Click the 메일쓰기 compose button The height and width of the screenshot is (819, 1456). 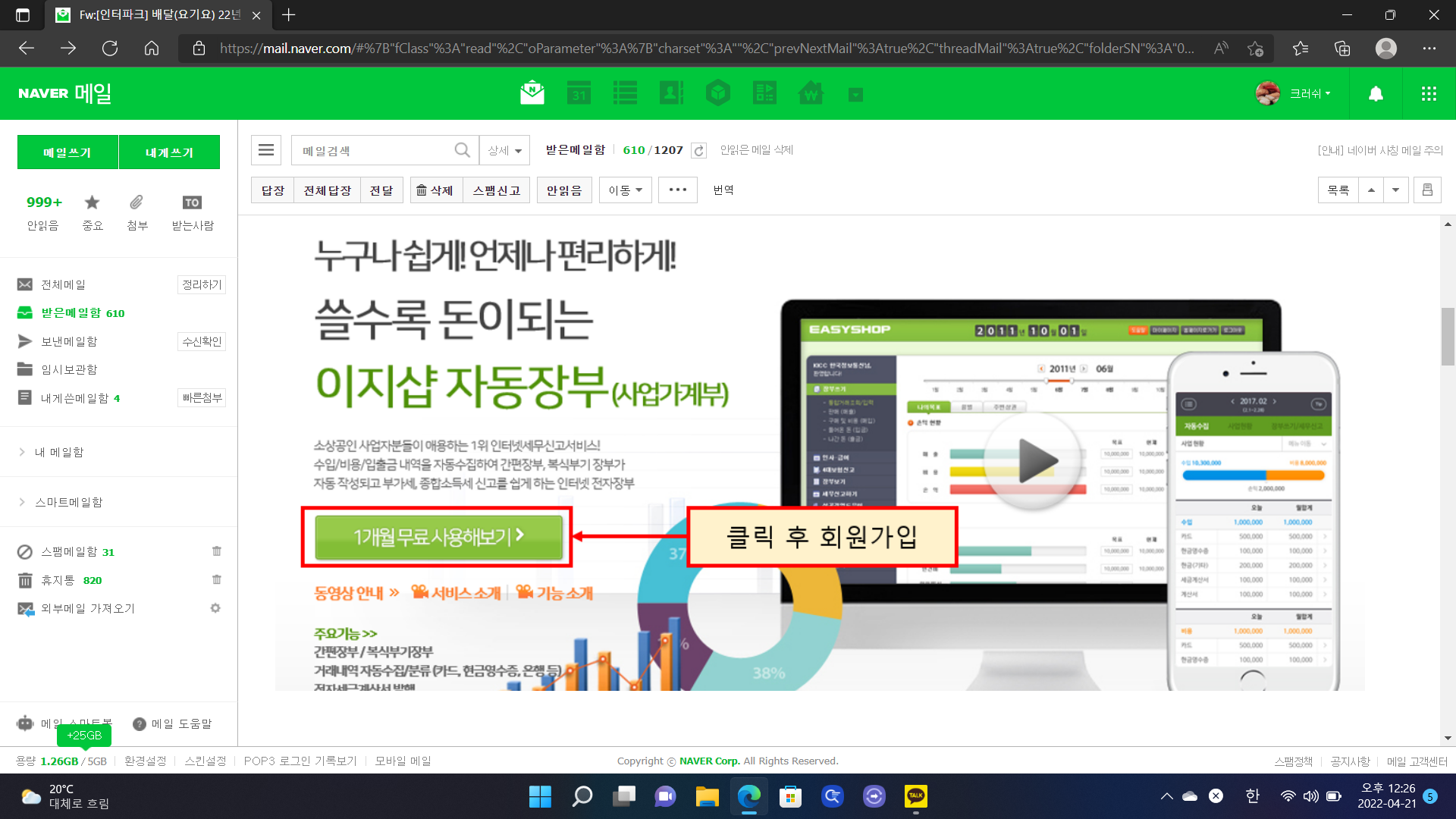(67, 152)
